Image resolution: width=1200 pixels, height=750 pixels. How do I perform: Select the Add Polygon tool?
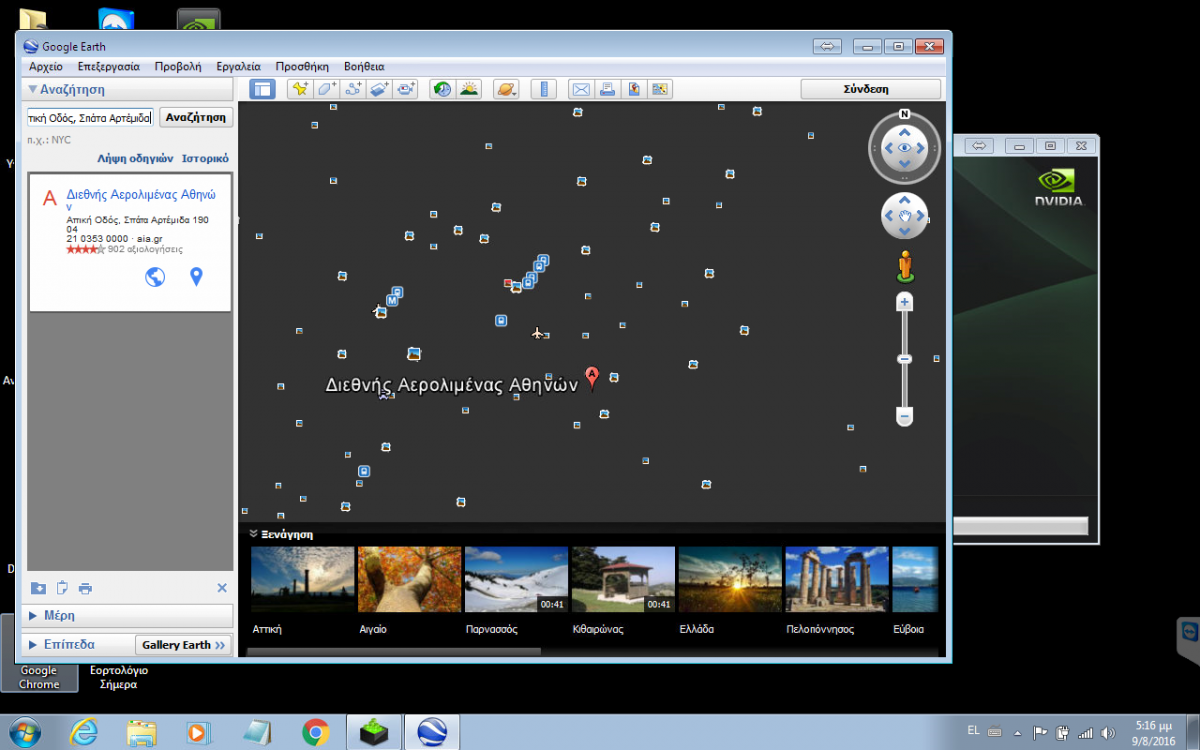point(326,89)
